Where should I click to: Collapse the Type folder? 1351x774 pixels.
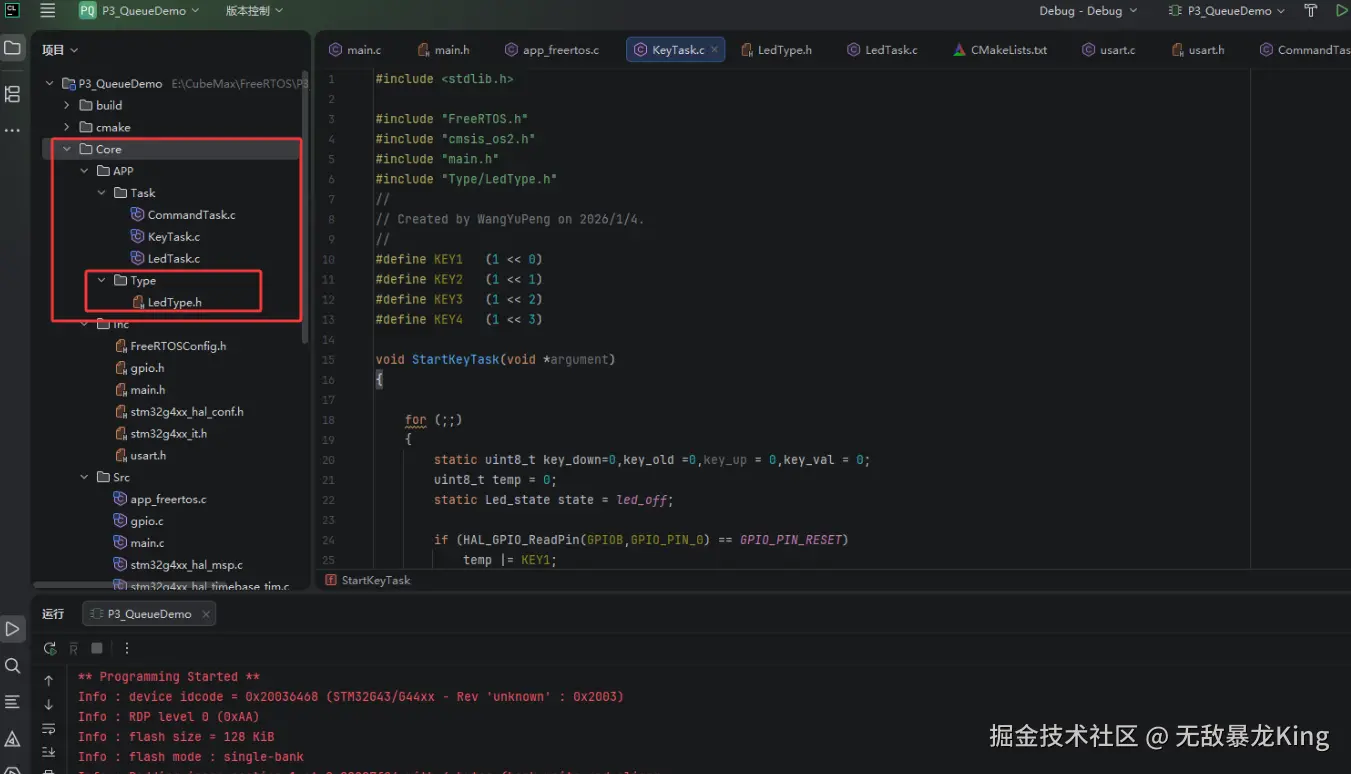click(101, 280)
